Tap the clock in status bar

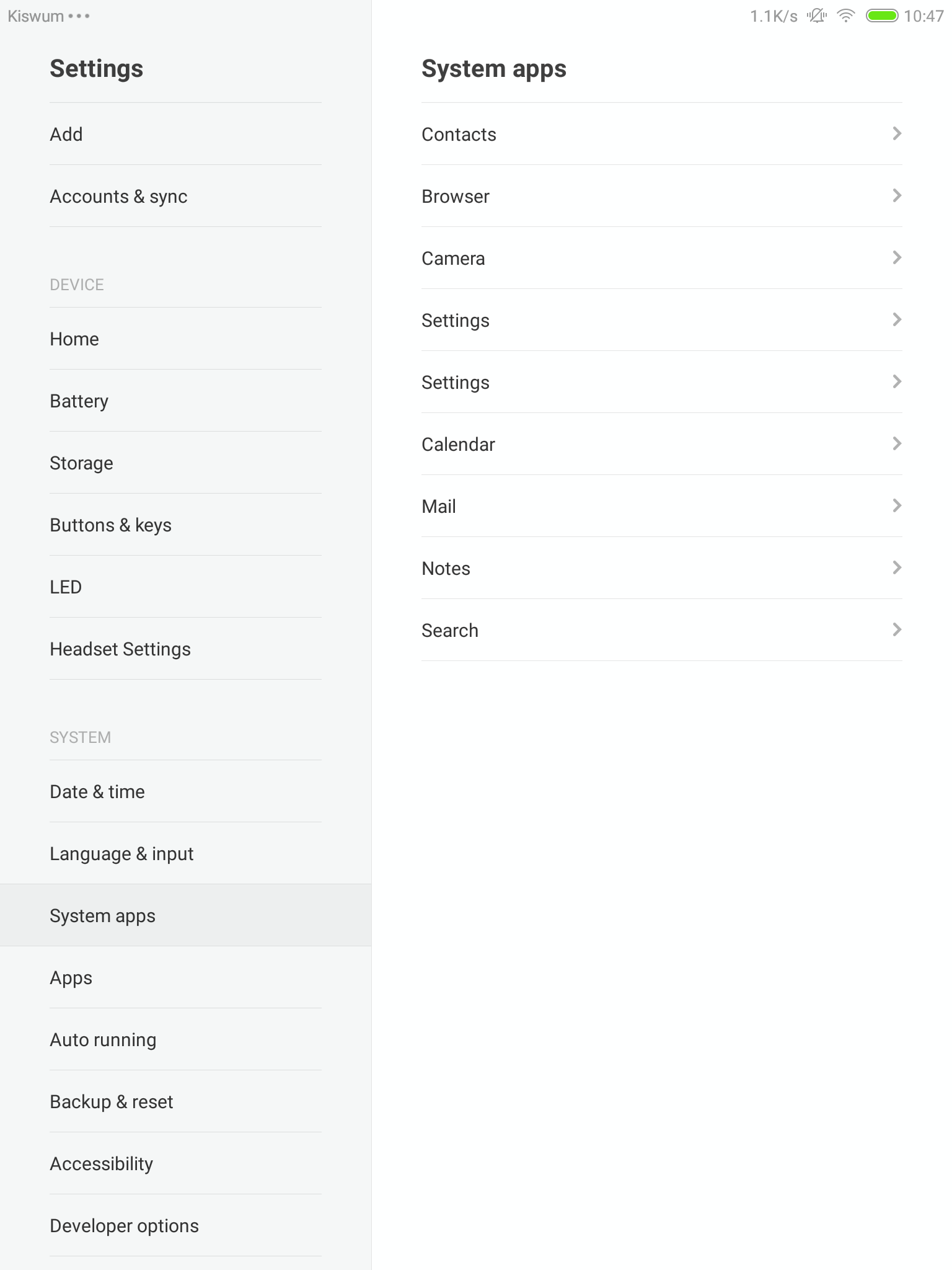coord(923,16)
